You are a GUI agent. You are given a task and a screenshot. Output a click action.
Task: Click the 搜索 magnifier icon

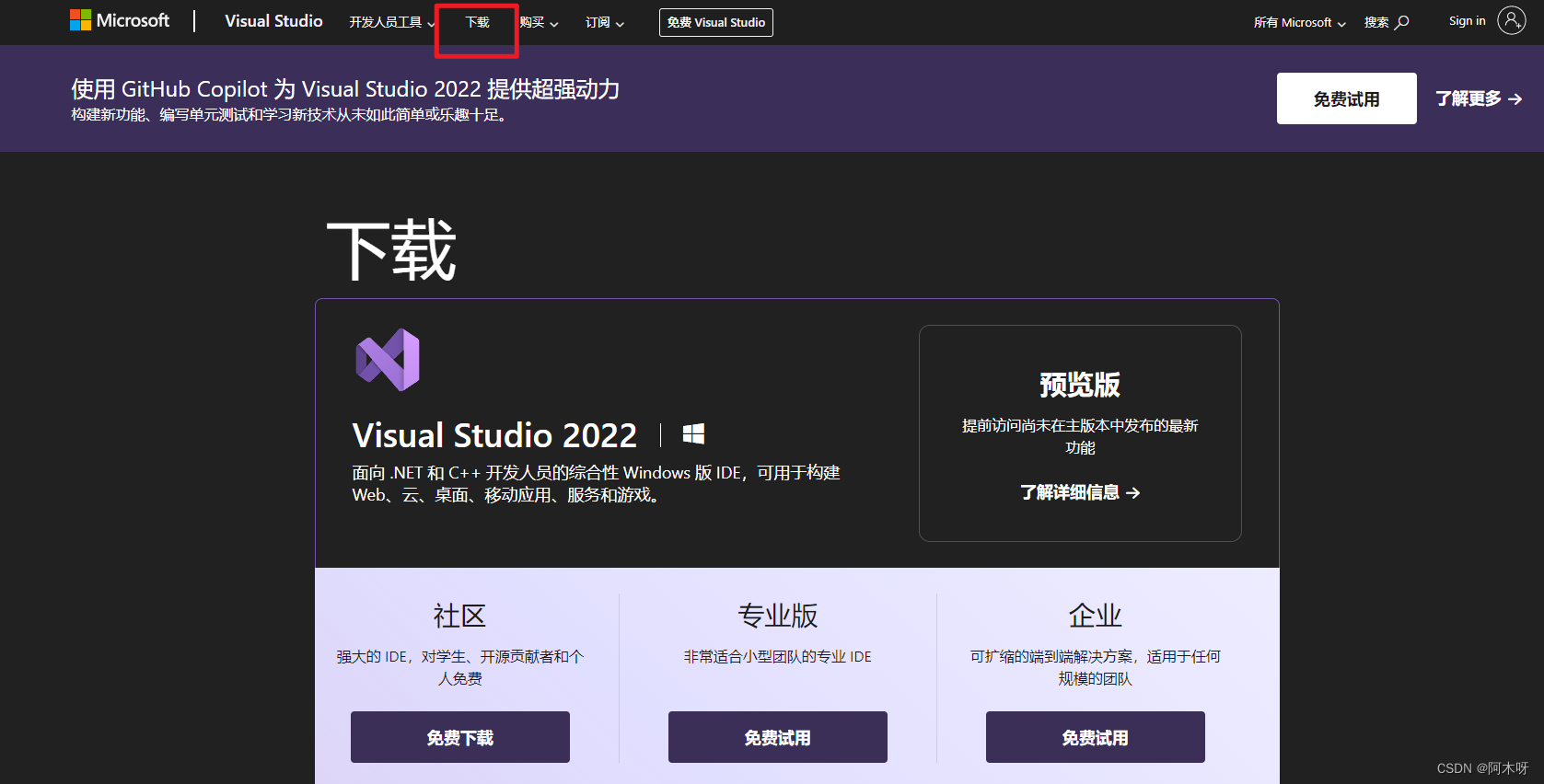click(x=1402, y=22)
